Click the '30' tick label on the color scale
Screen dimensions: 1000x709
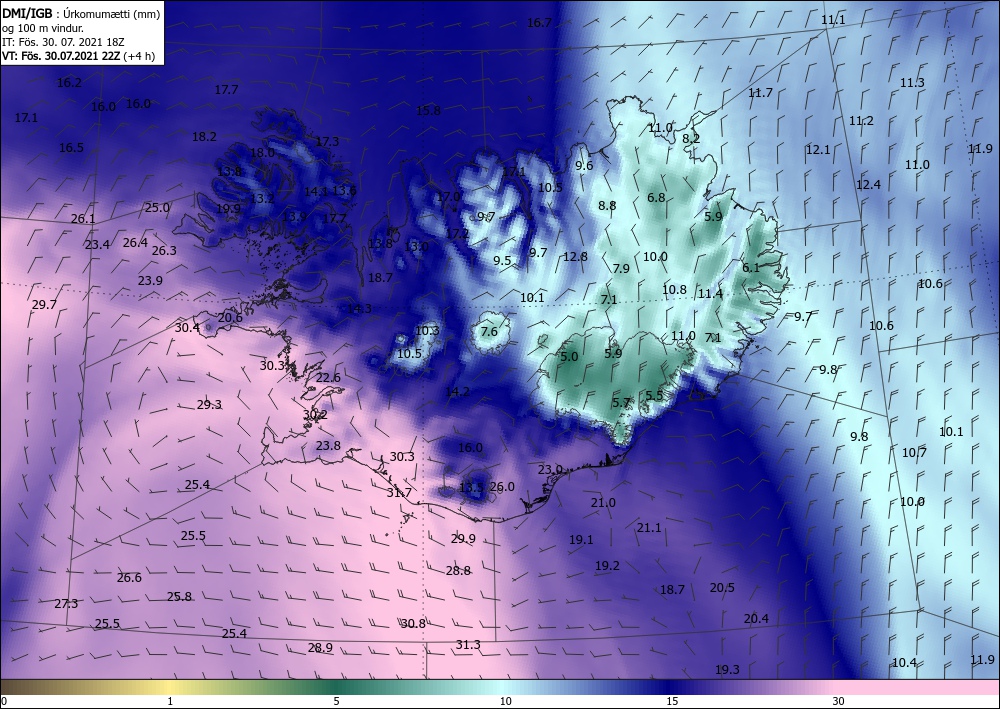839,701
